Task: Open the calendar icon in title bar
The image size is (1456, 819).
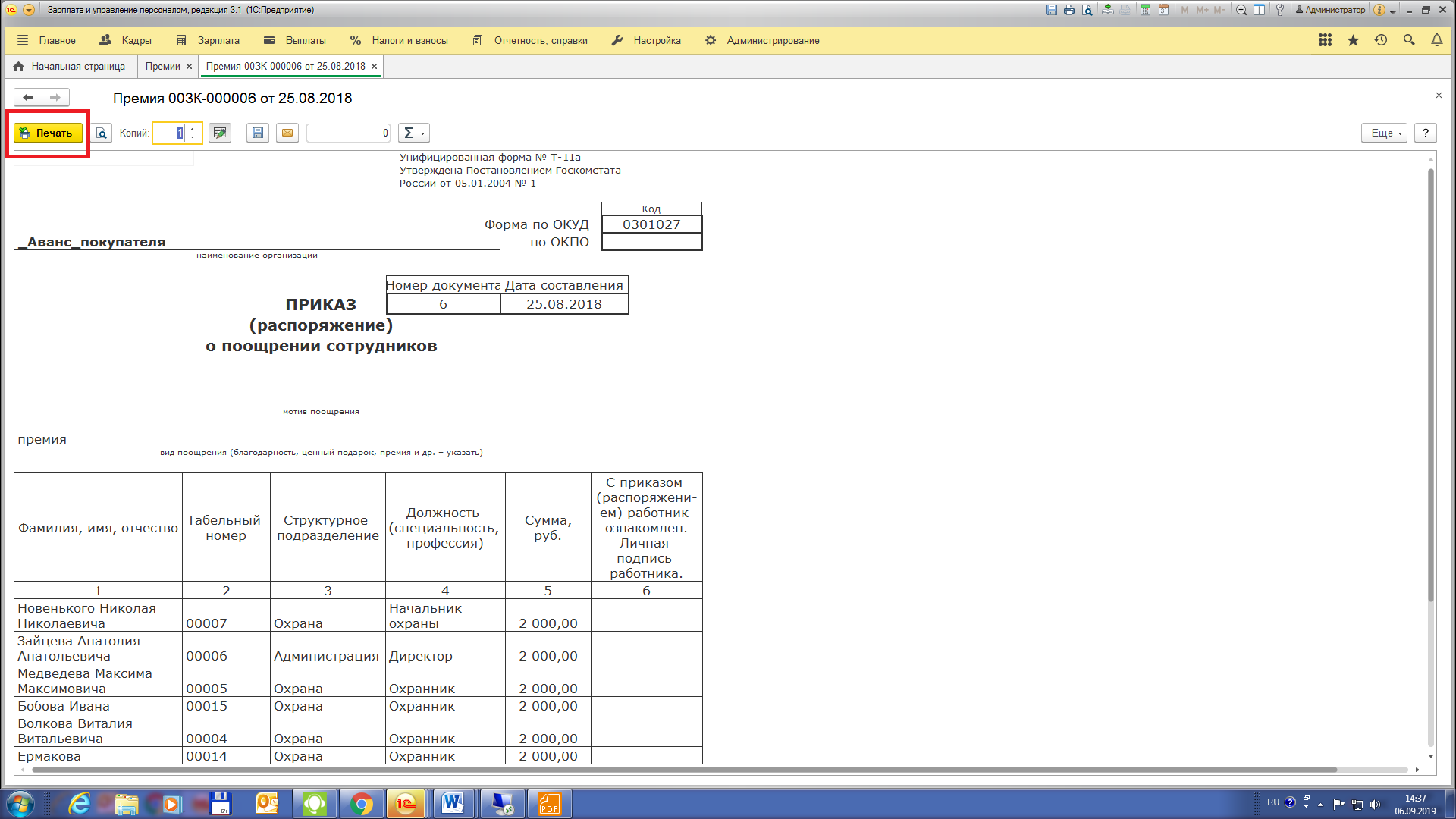Action: click(1163, 10)
